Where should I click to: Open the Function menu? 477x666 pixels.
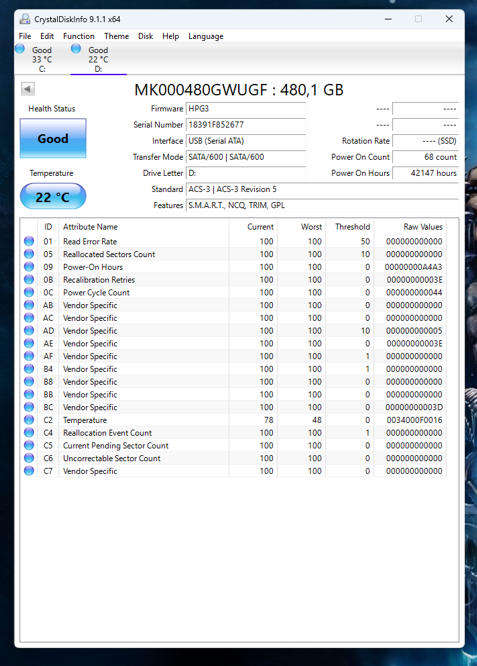(79, 36)
